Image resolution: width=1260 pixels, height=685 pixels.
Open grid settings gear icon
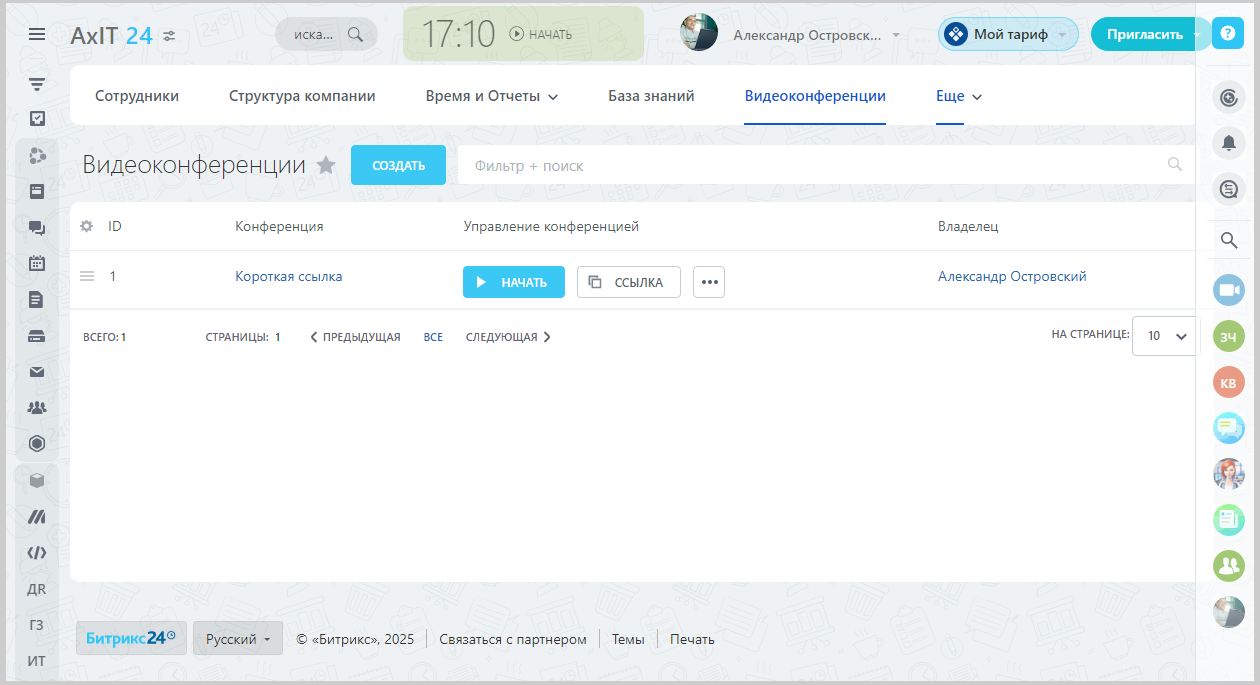click(87, 226)
